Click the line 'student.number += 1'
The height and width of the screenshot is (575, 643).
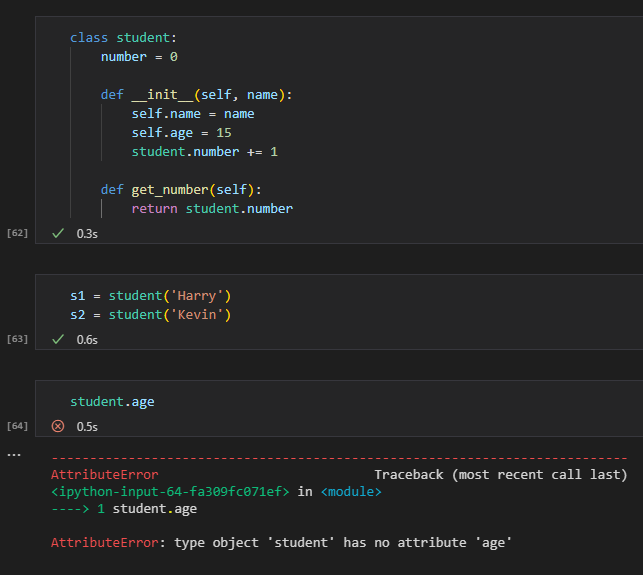205,152
